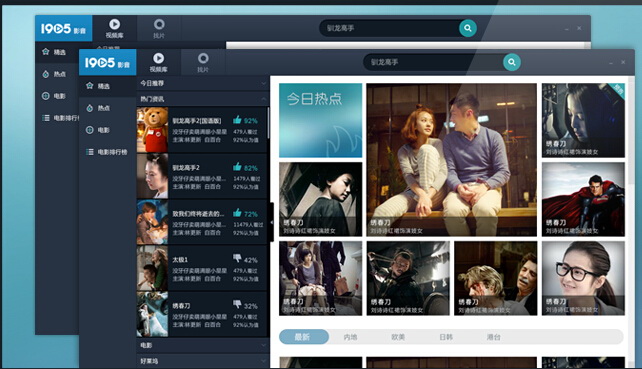
Task: Click the front window search field
Action: [x=433, y=62]
